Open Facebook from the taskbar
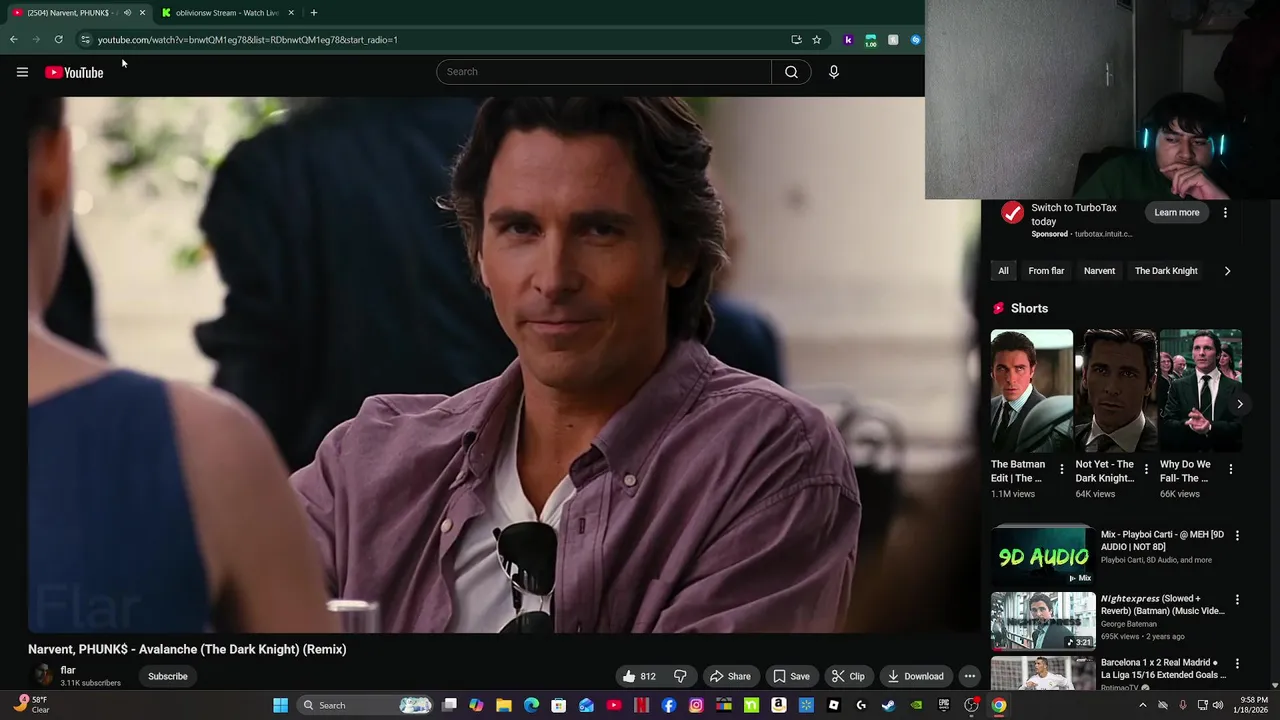Image resolution: width=1280 pixels, height=720 pixels. click(669, 705)
